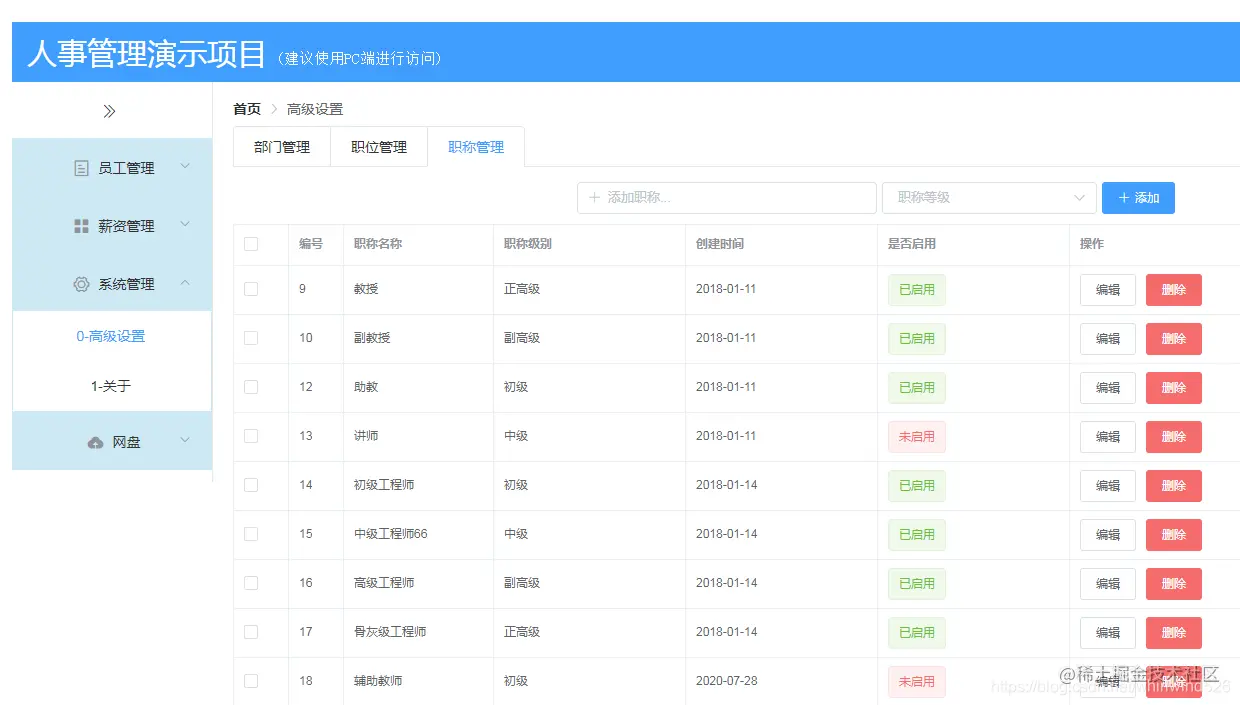1240x705 pixels.
Task: Delete the 骨灰级工程师 row
Action: click(x=1174, y=633)
